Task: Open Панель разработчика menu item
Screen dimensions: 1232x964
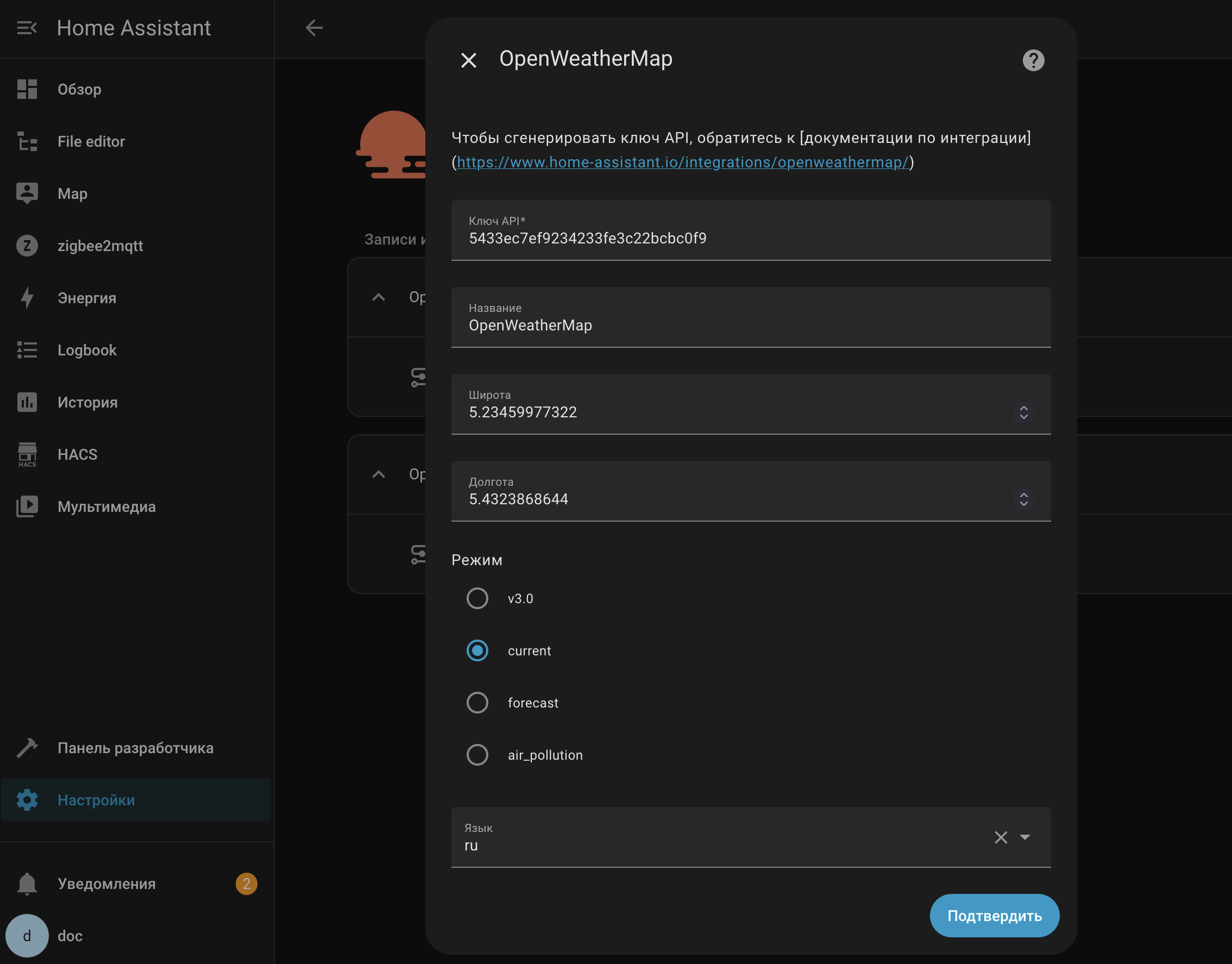Action: tap(135, 748)
